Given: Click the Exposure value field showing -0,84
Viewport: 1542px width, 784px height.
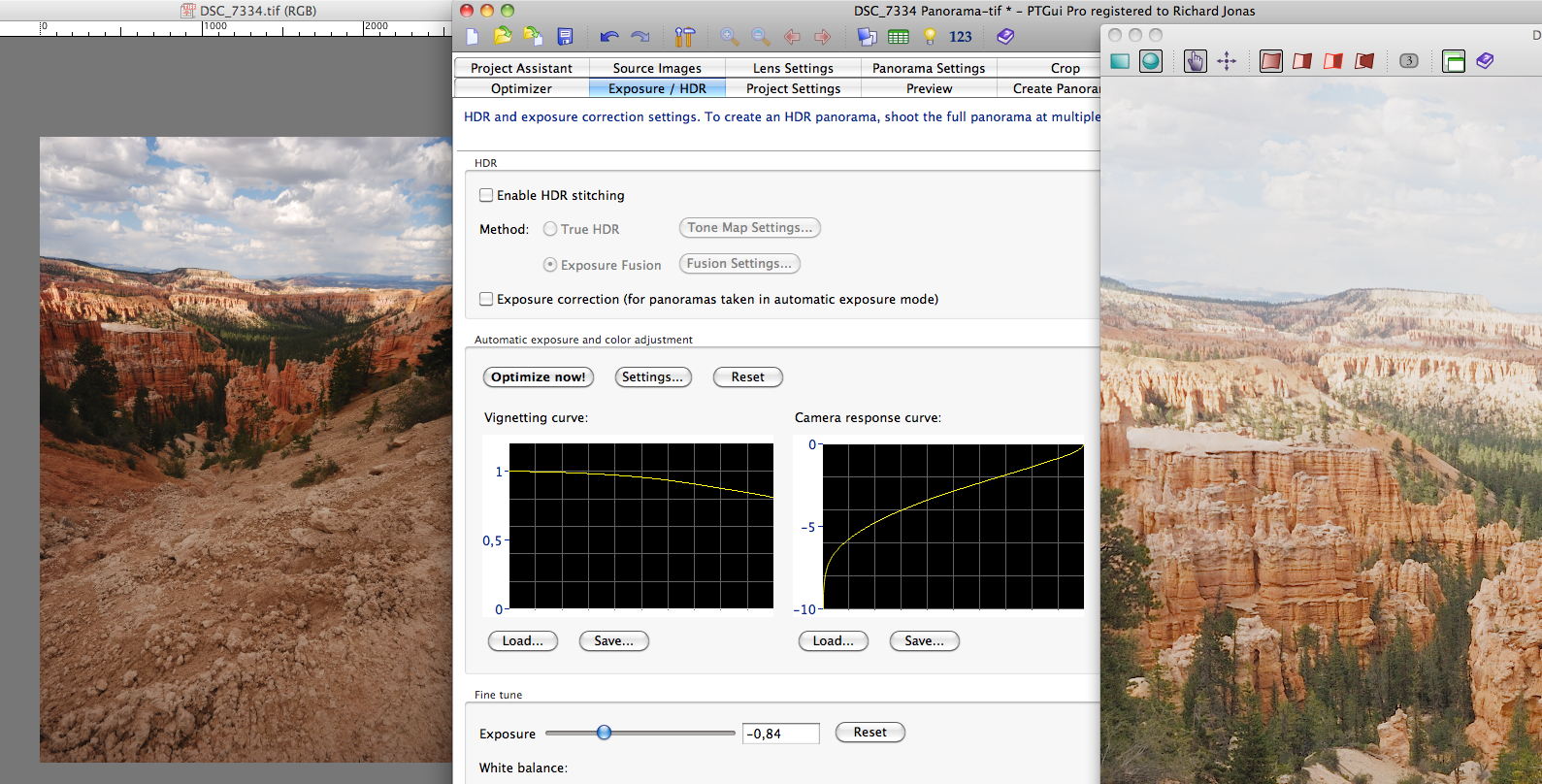Looking at the screenshot, I should click(780, 734).
